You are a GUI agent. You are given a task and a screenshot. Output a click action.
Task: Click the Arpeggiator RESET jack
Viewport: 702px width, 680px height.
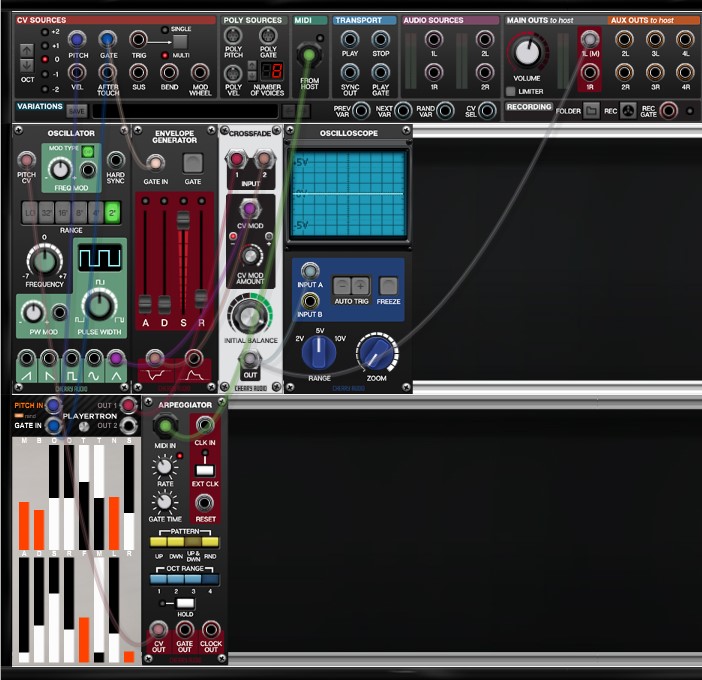(204, 503)
